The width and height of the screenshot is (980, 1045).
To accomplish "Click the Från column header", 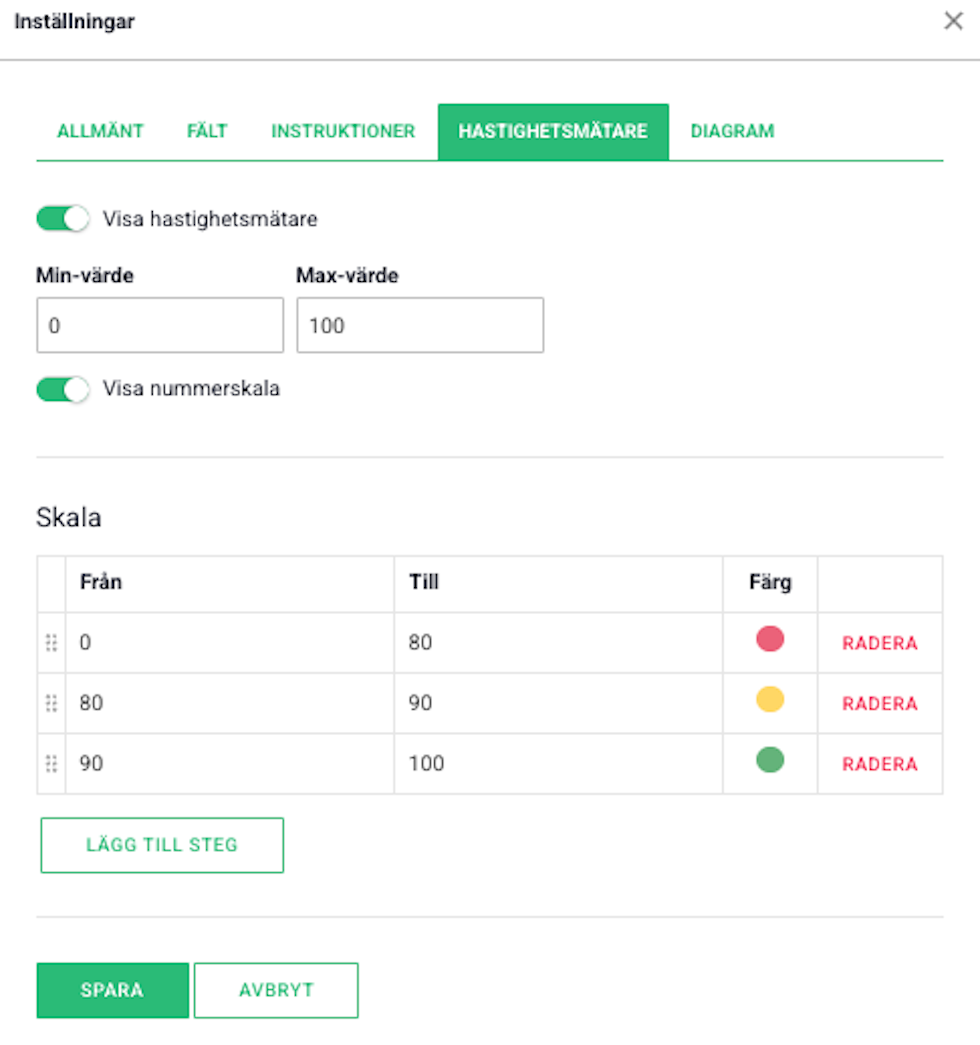I will pos(101,582).
